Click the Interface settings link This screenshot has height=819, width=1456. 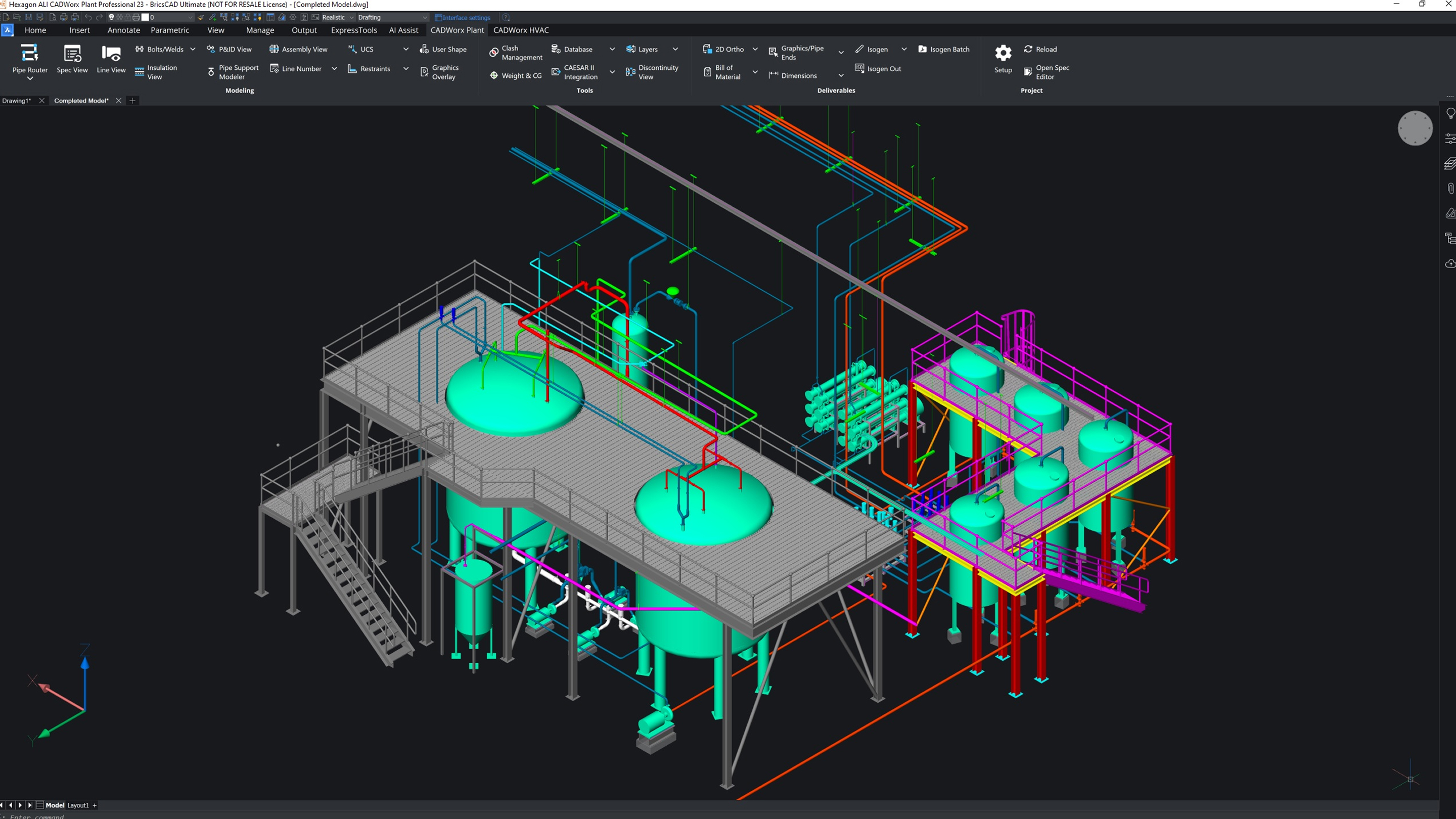[x=466, y=18]
